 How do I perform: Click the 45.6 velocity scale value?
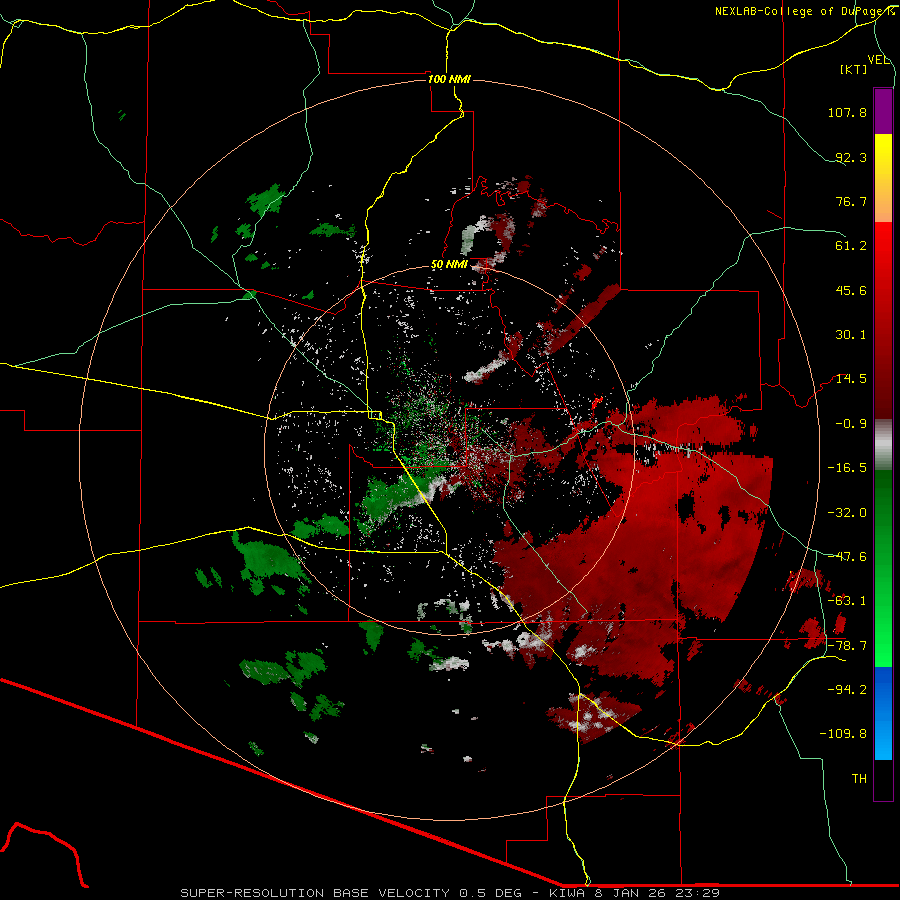851,290
